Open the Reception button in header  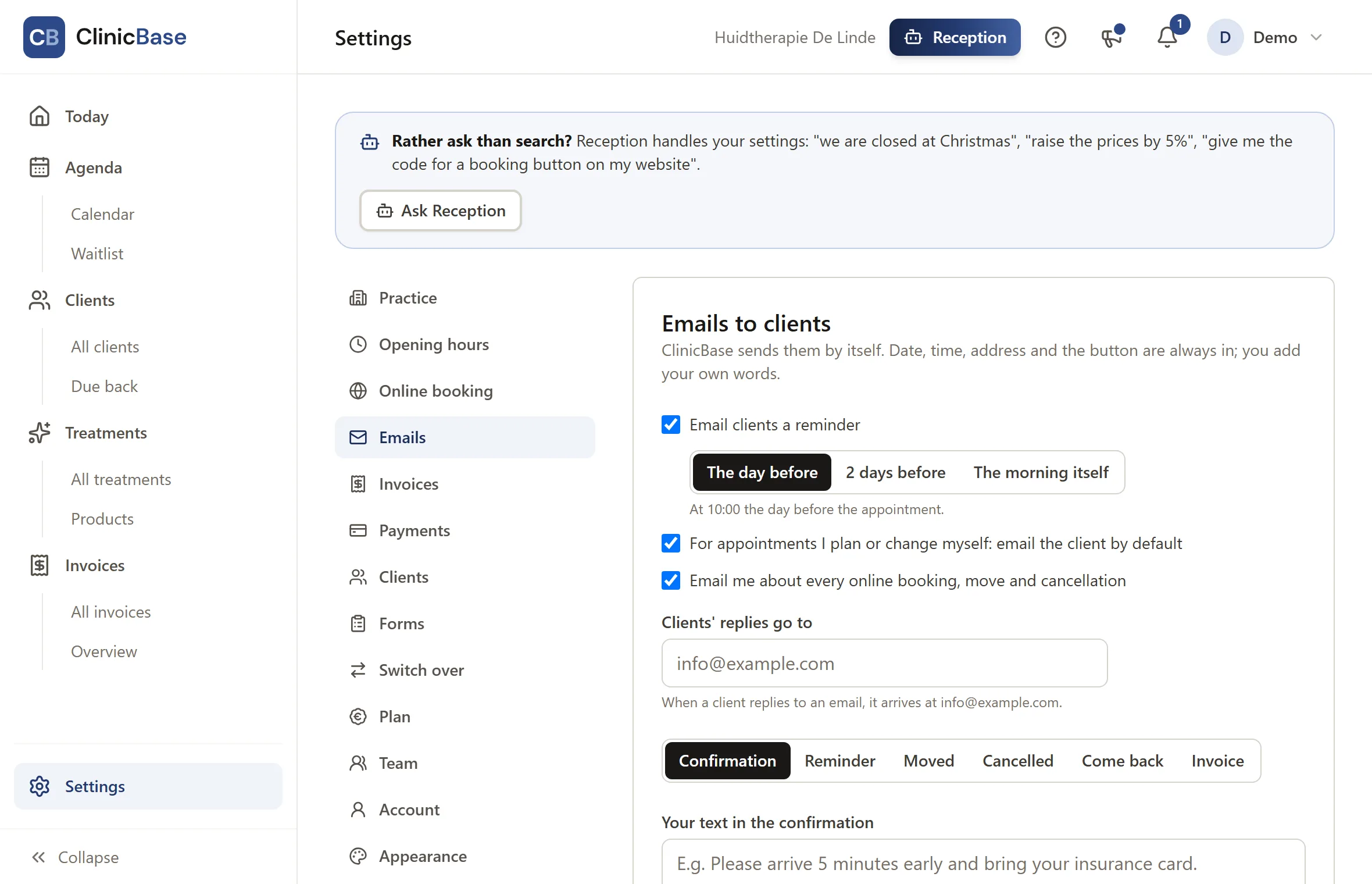coord(955,37)
